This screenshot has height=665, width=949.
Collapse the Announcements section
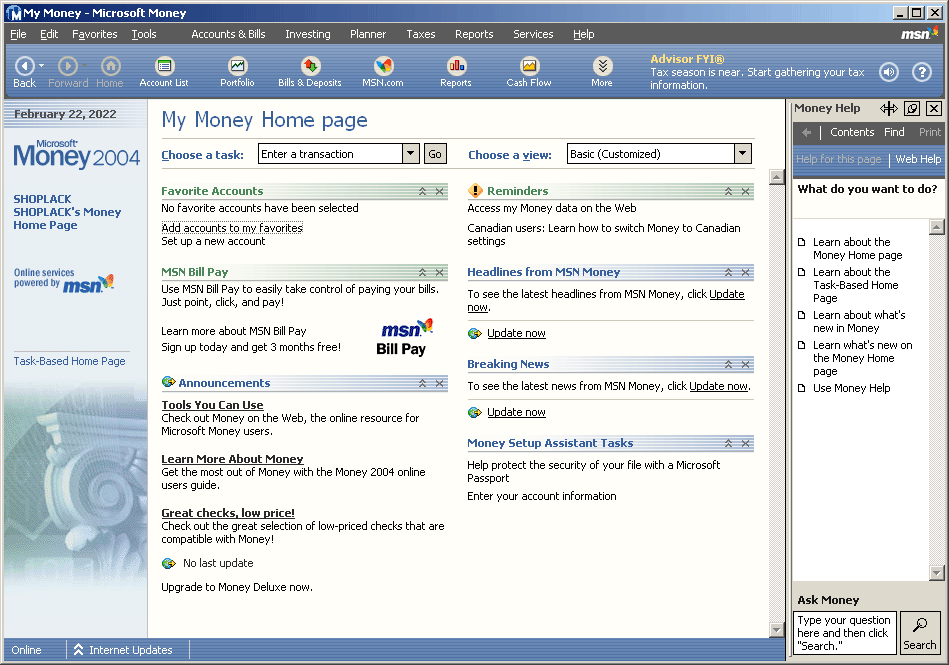(422, 383)
